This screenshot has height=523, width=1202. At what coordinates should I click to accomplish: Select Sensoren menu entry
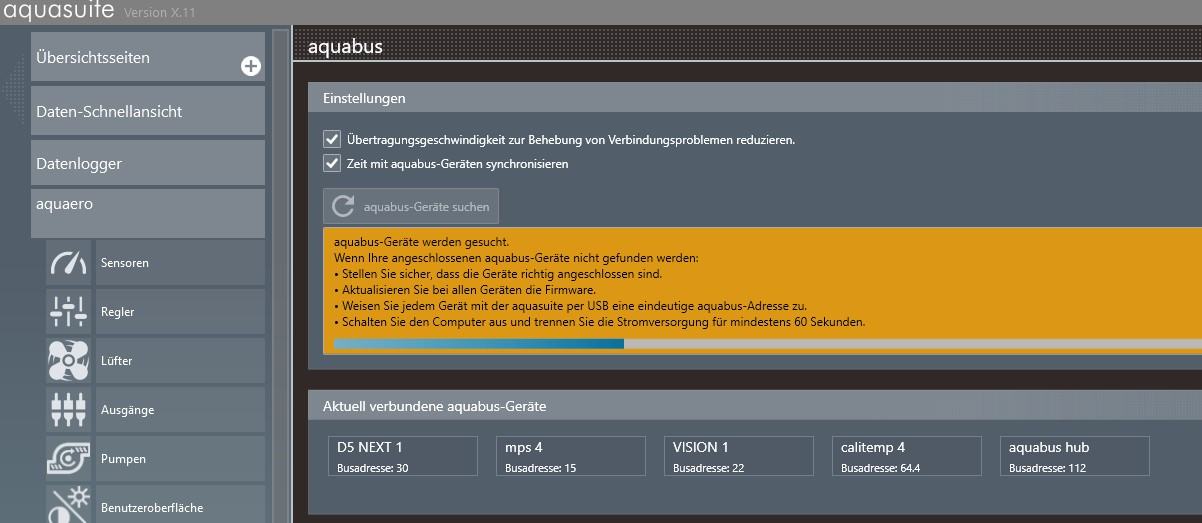tap(180, 263)
